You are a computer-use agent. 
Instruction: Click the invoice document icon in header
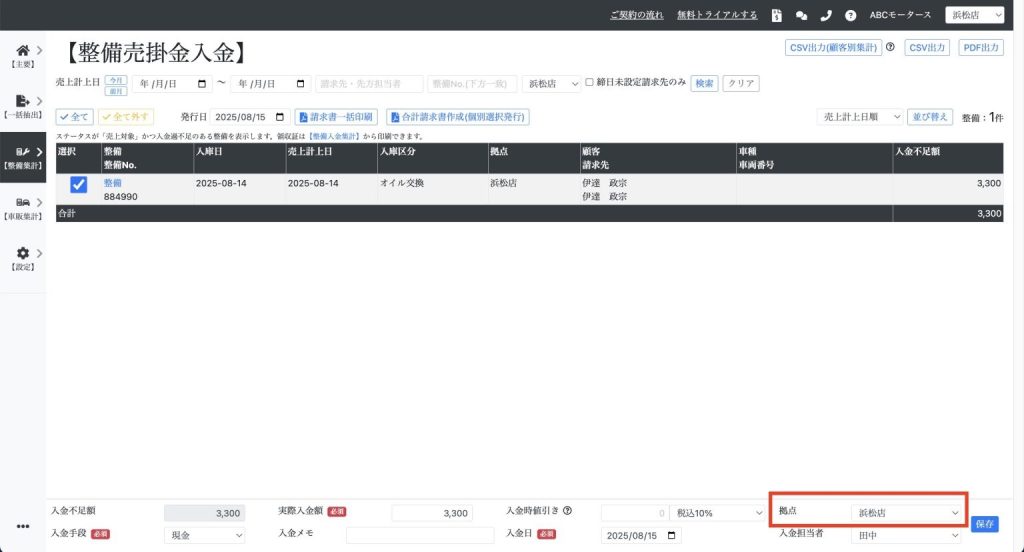pyautogui.click(x=777, y=15)
